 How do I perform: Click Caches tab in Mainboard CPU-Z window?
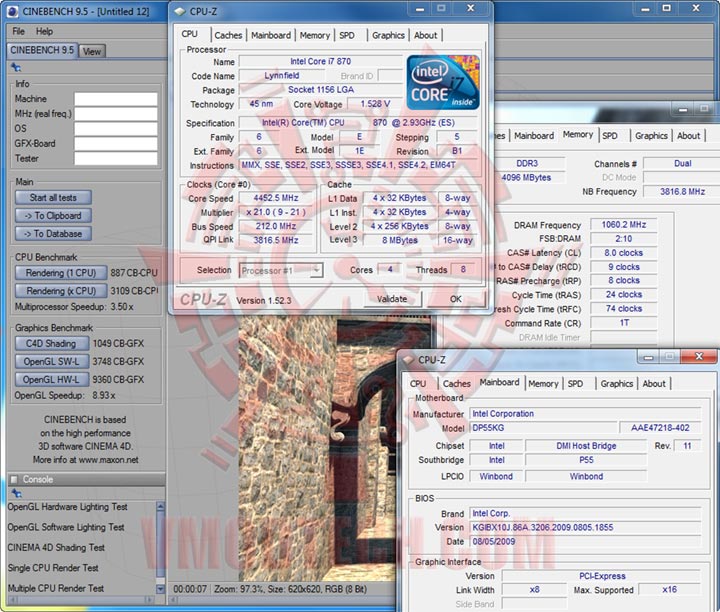point(456,384)
